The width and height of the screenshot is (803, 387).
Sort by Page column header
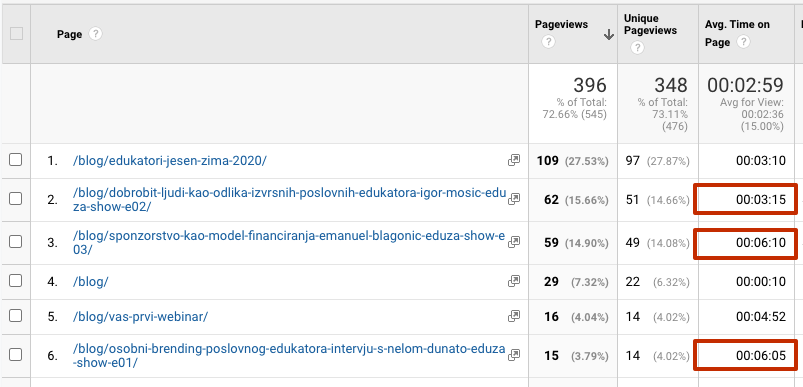tap(69, 34)
